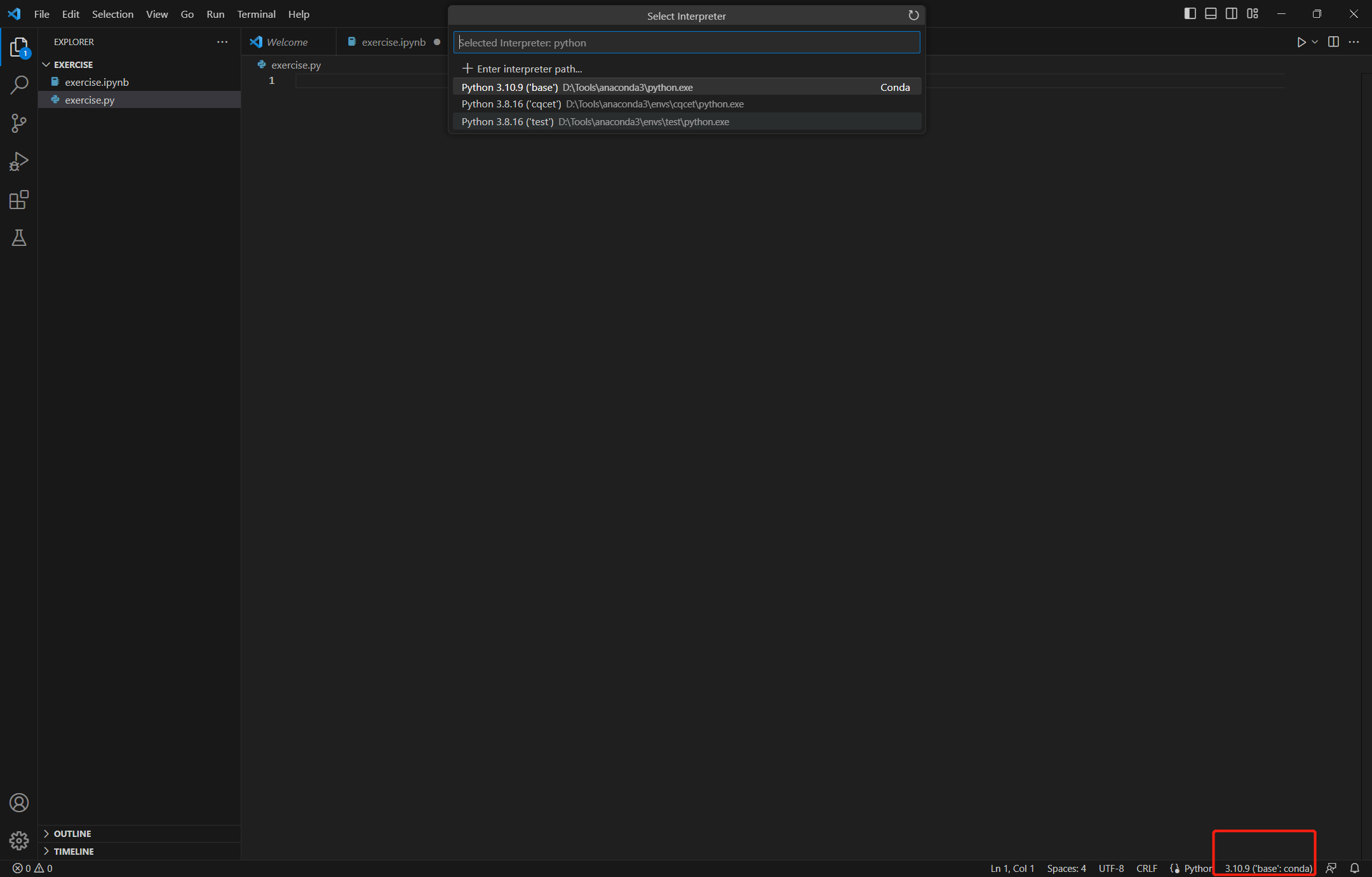1372x877 pixels.
Task: Toggle the secondary side bar layout
Action: pos(1231,14)
